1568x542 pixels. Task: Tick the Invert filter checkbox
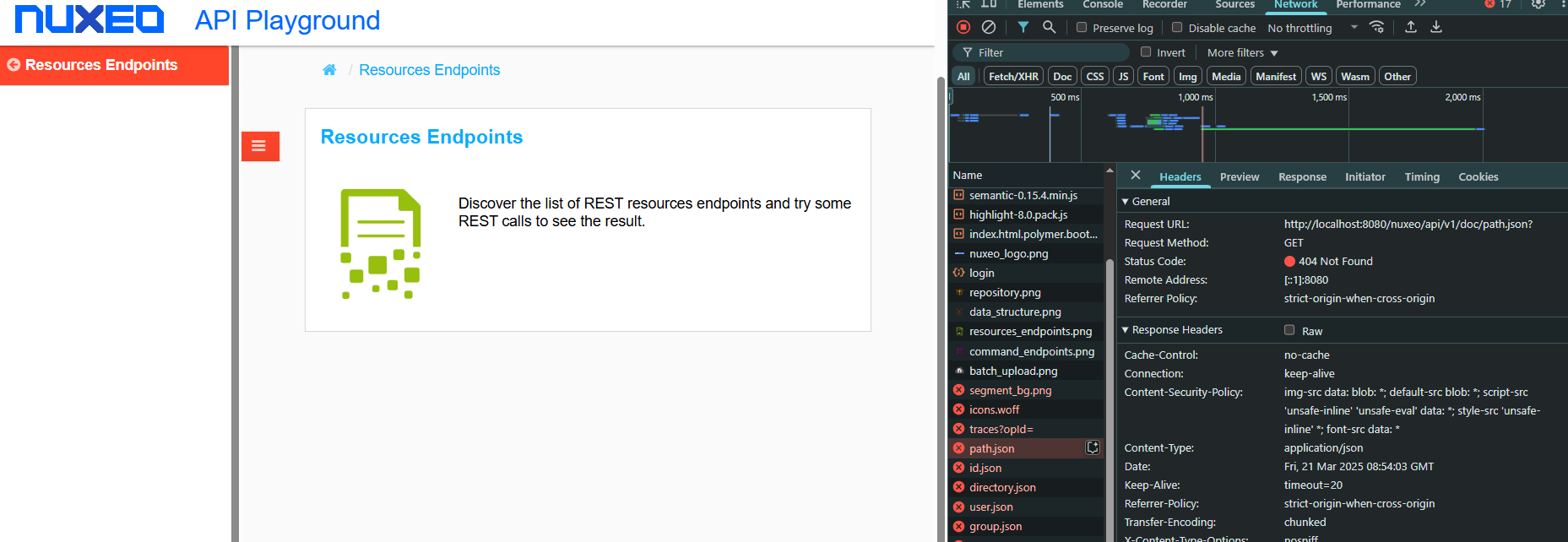click(x=1146, y=51)
